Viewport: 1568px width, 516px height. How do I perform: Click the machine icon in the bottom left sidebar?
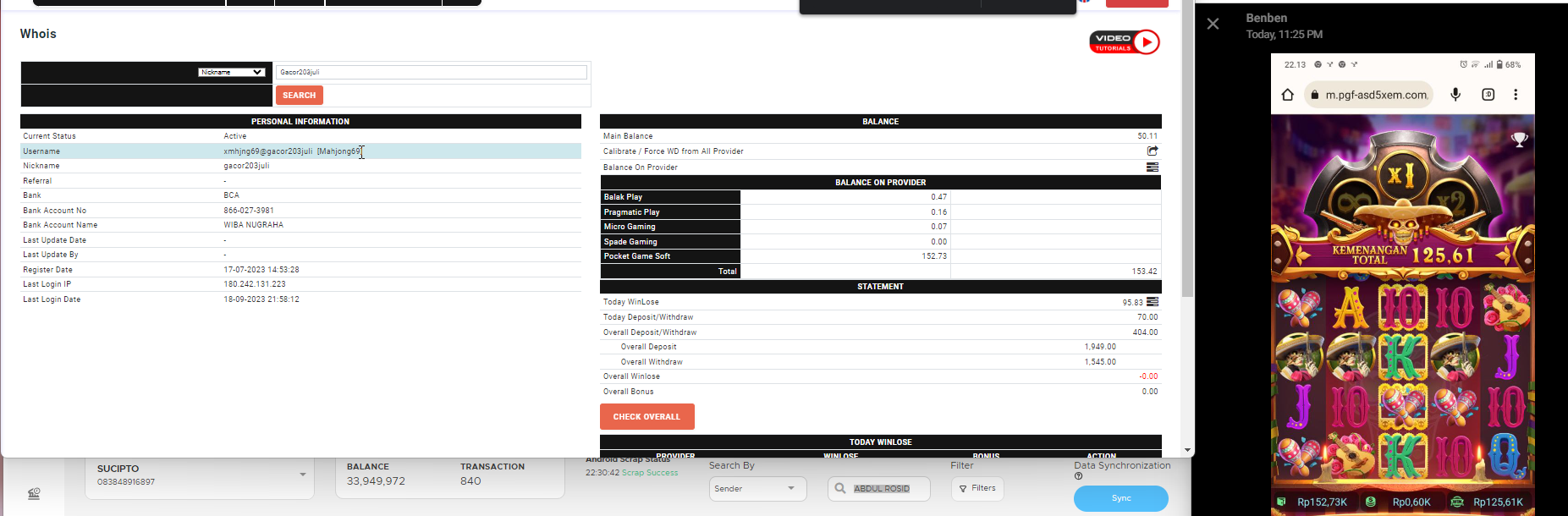pos(34,494)
